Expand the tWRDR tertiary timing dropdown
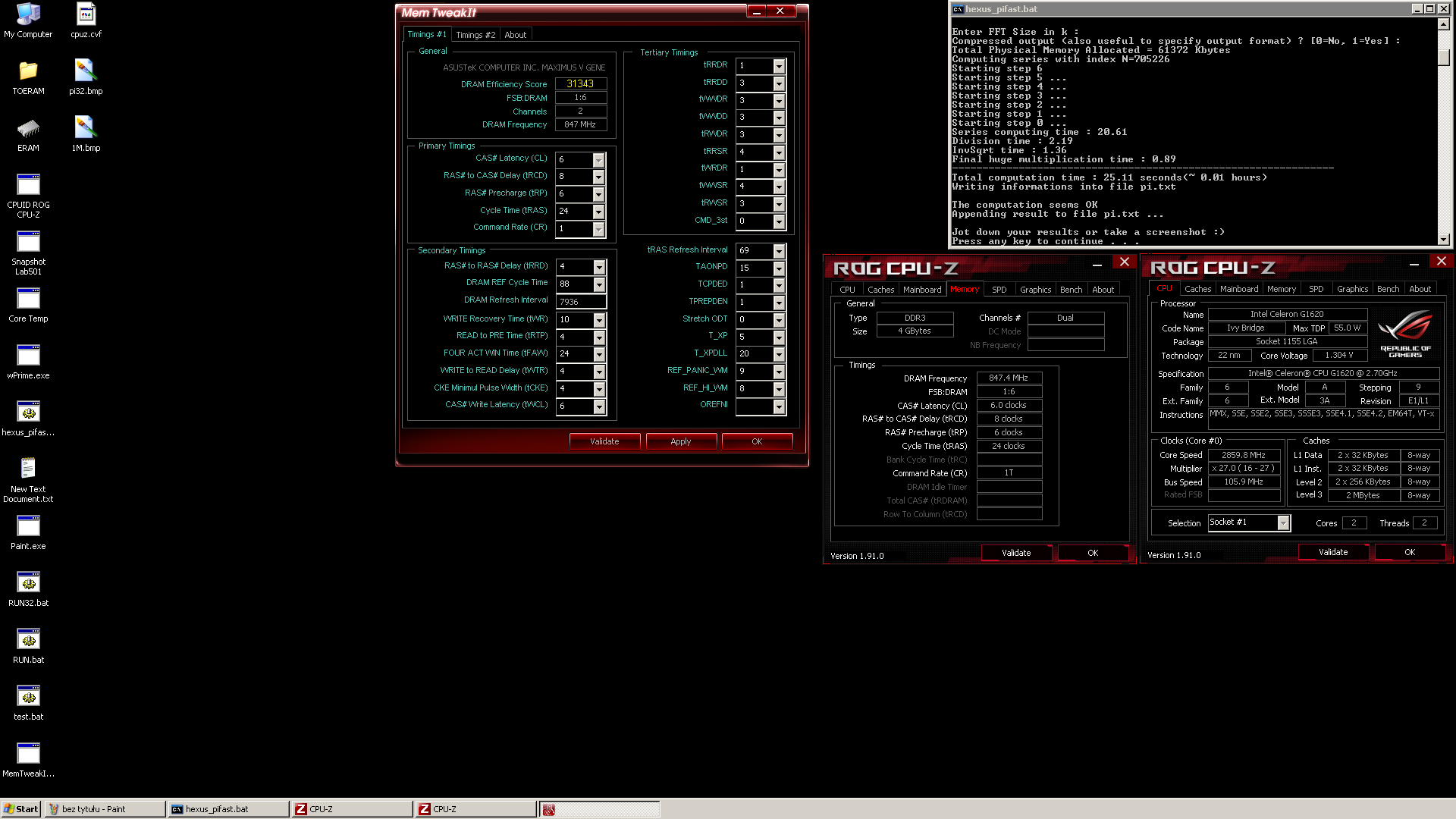This screenshot has width=1456, height=819. (x=779, y=170)
